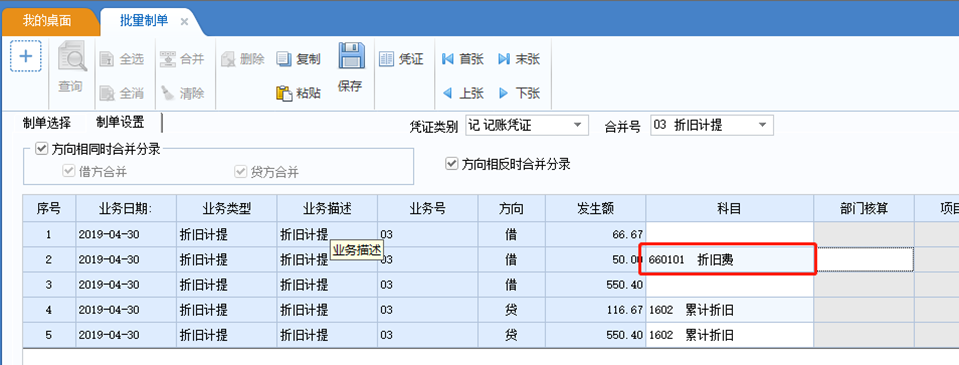Click the 部门核算 column header
This screenshot has height=365, width=959.
point(864,208)
